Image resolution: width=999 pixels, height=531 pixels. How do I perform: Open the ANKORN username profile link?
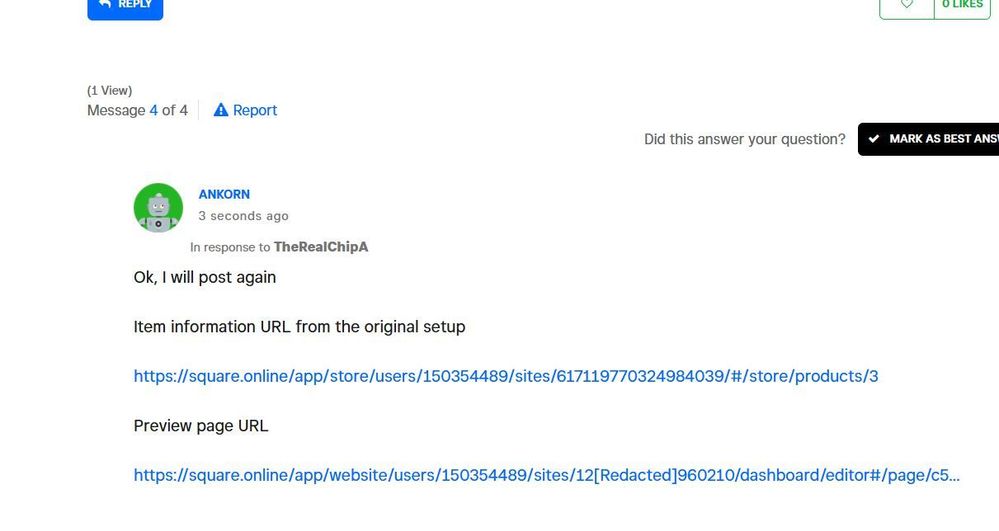224,194
